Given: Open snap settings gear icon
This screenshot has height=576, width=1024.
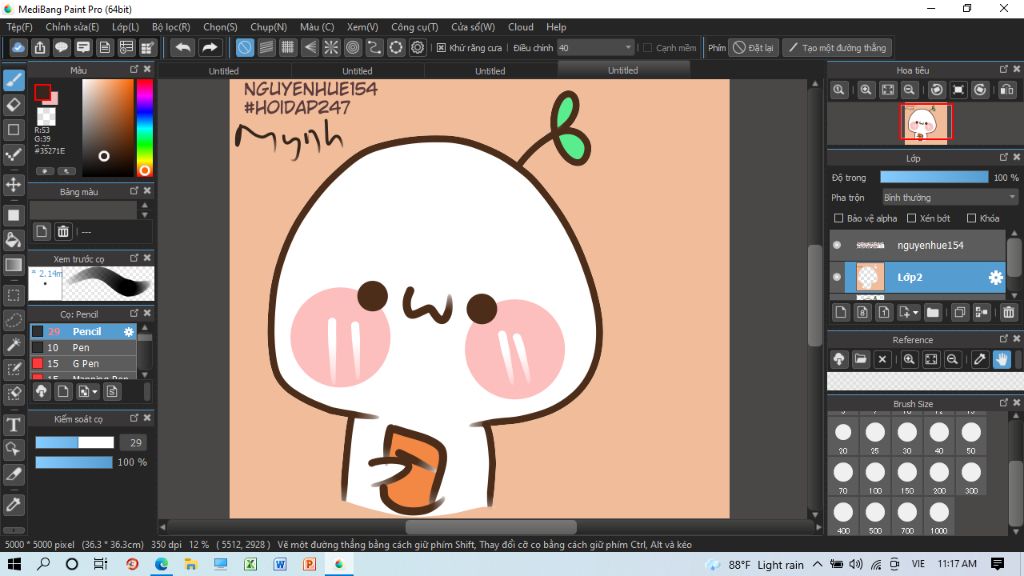Looking at the screenshot, I should [x=418, y=48].
